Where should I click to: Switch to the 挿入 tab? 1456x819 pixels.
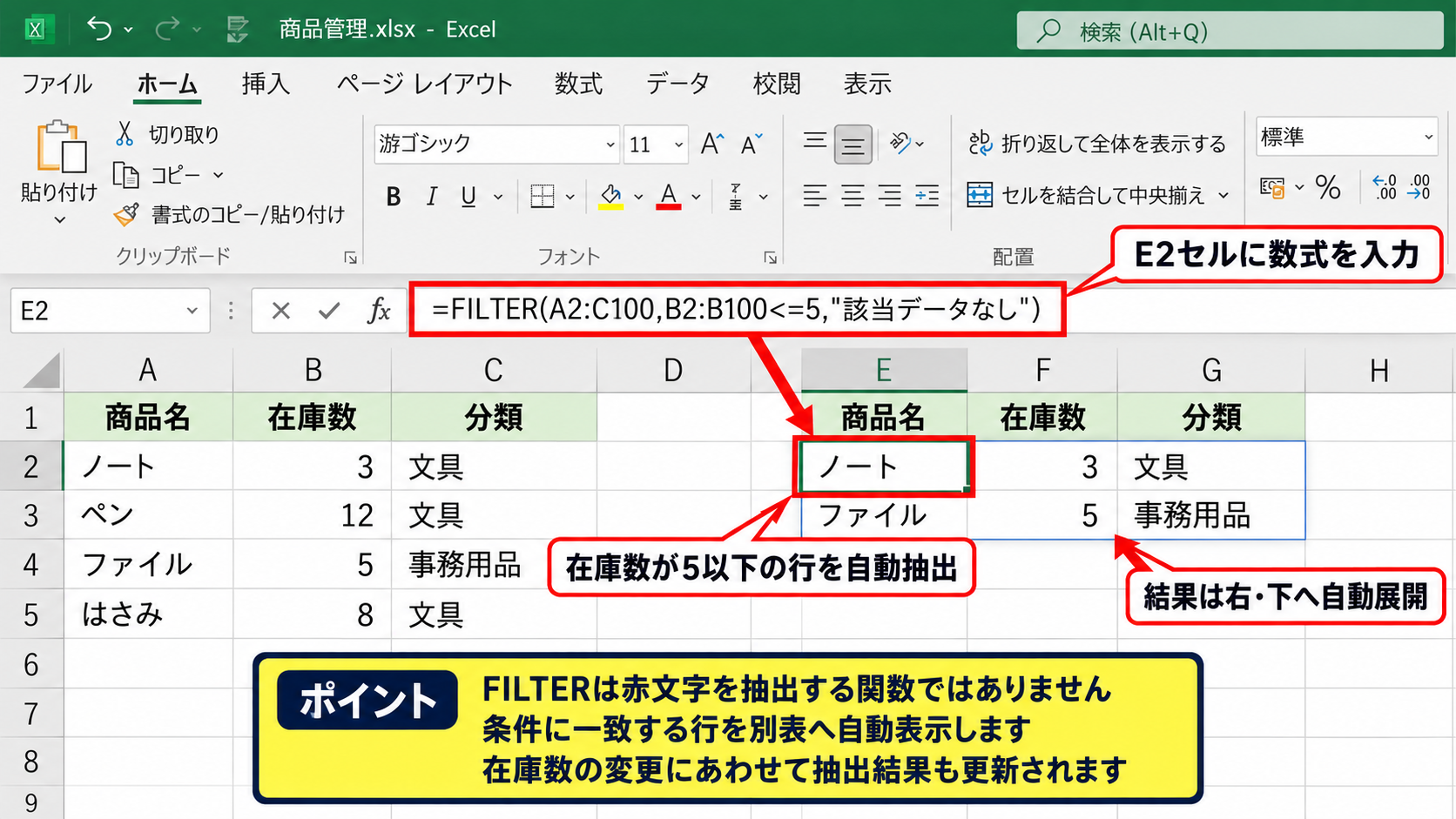(266, 84)
